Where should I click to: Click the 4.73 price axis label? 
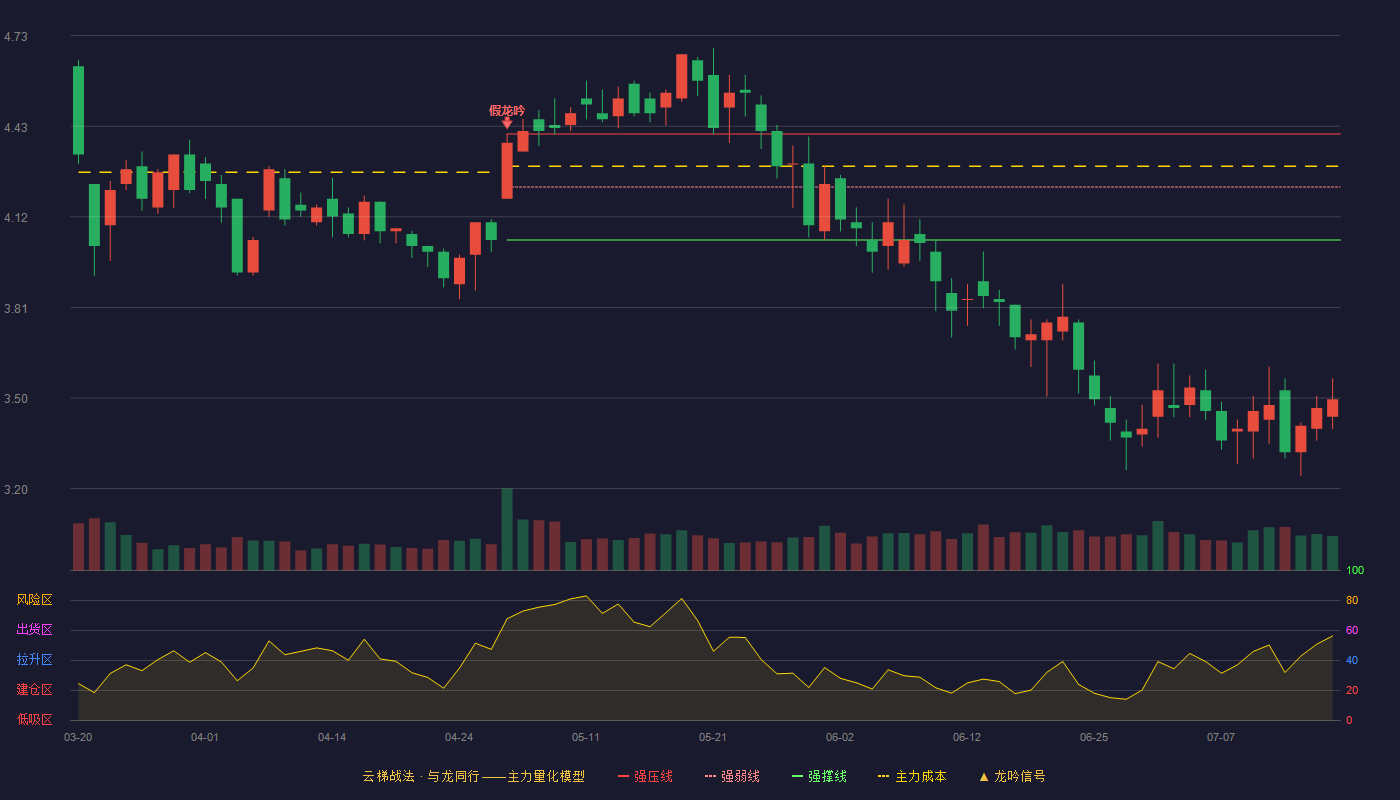point(16,37)
